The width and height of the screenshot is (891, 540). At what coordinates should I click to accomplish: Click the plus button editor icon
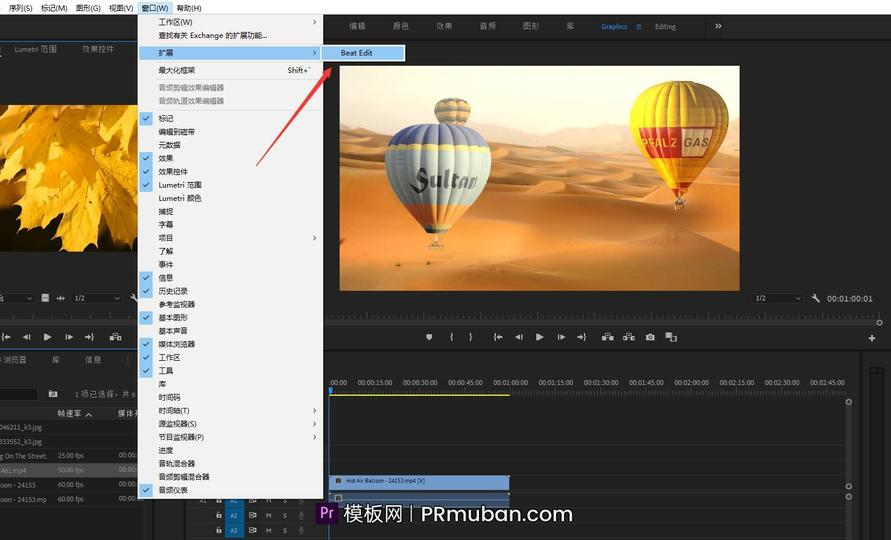[x=872, y=338]
